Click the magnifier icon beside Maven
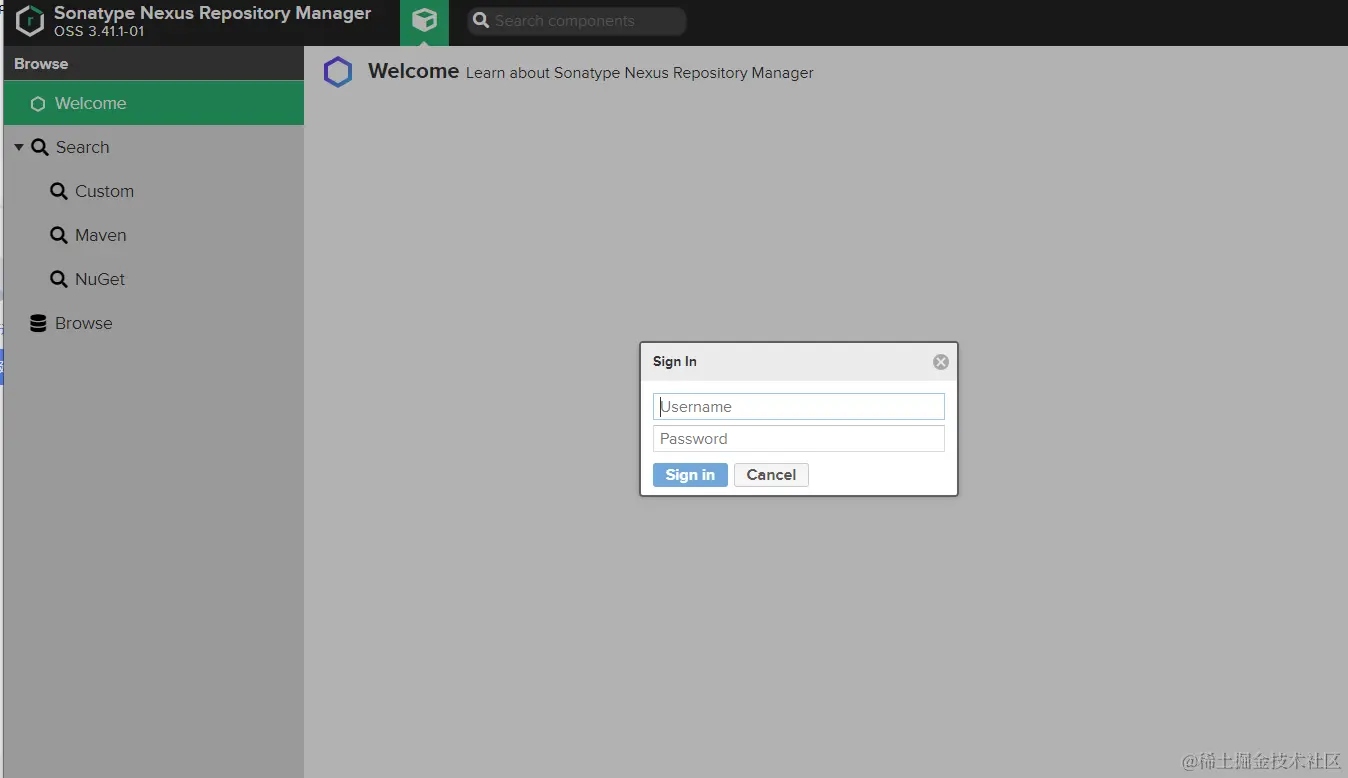Screen dimensions: 1348x778 (59, 235)
